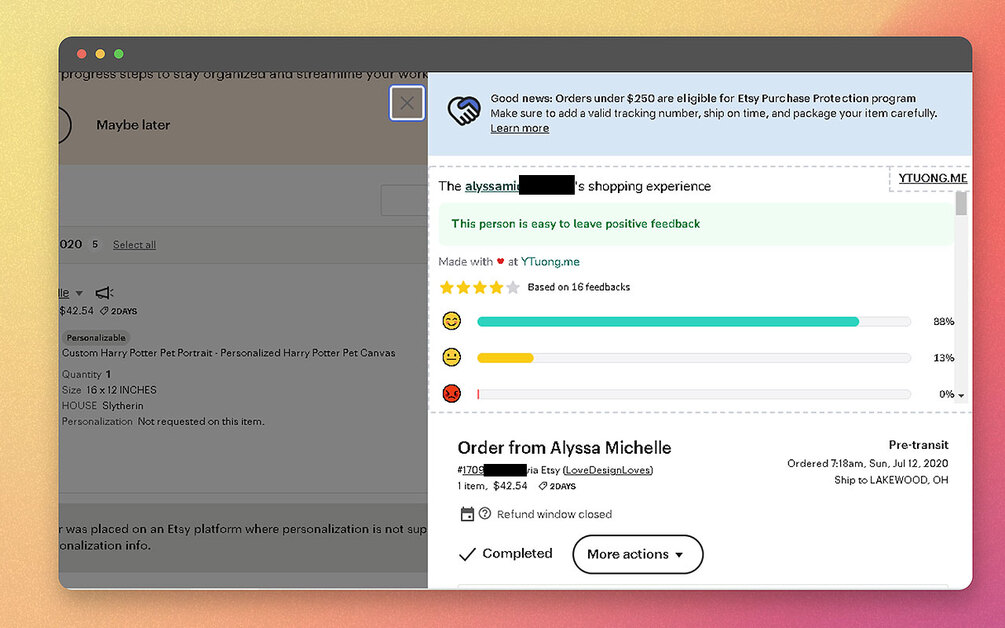Click the Pre-transit status text
The width and height of the screenshot is (1005, 628).
point(918,445)
